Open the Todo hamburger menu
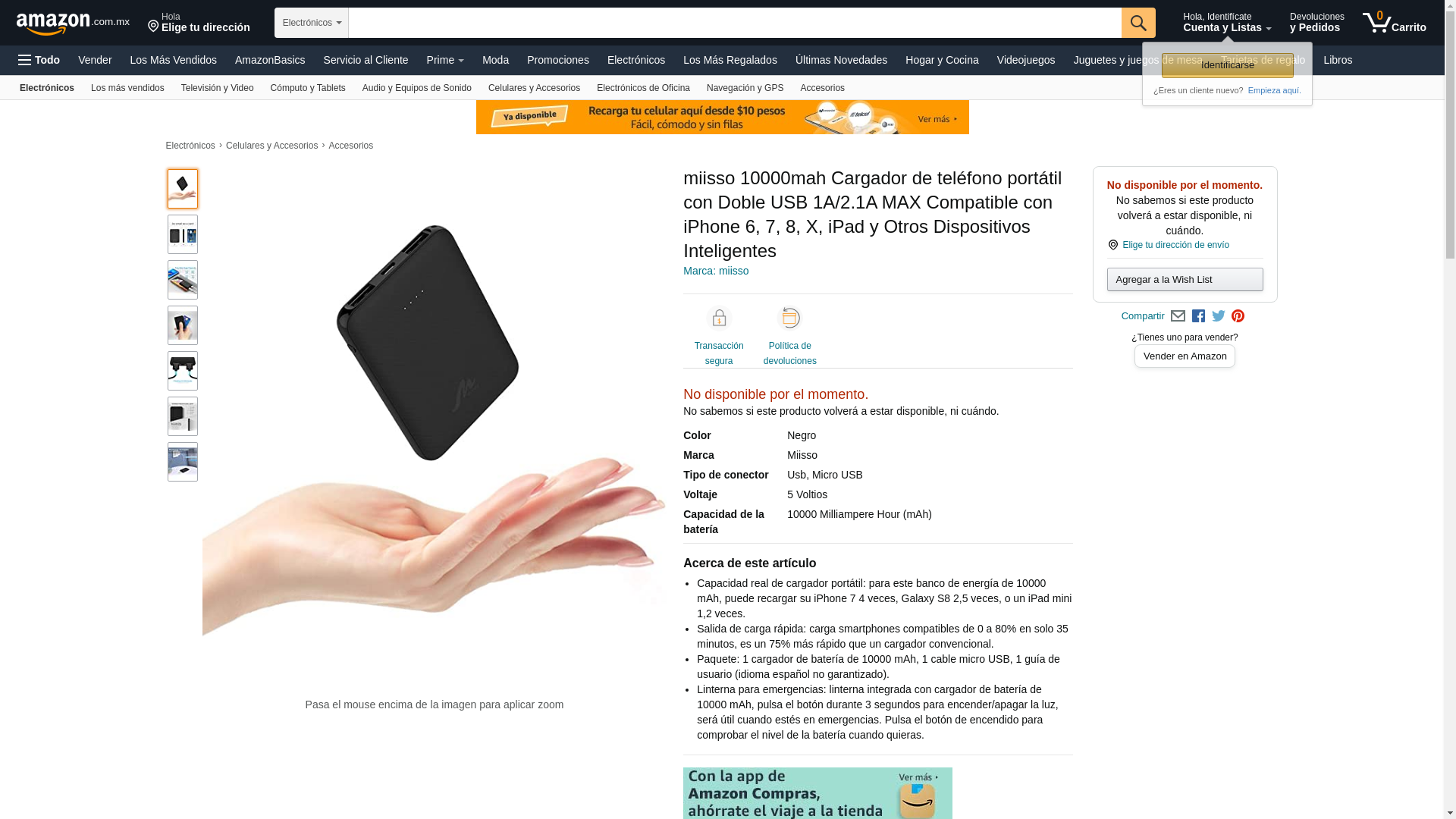Image resolution: width=1456 pixels, height=819 pixels. pyautogui.click(x=39, y=60)
